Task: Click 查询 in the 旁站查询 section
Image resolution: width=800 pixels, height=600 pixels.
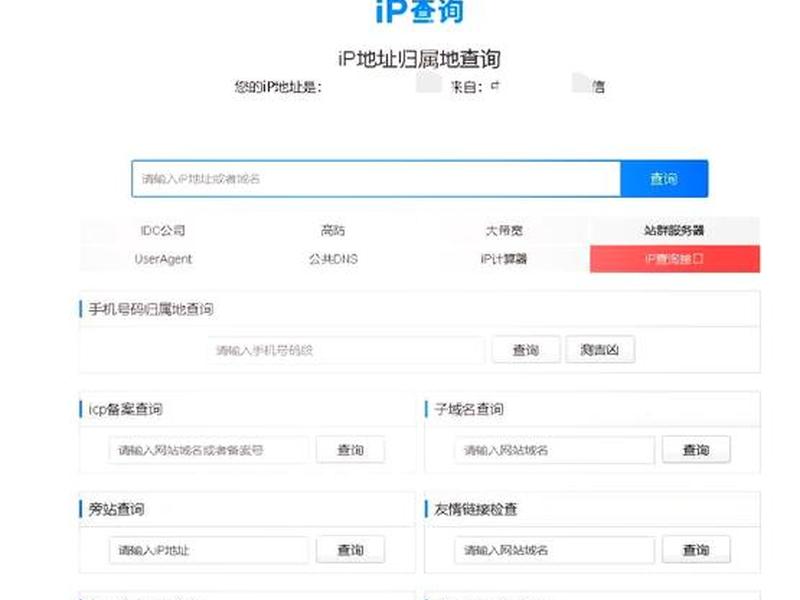Action: [351, 550]
